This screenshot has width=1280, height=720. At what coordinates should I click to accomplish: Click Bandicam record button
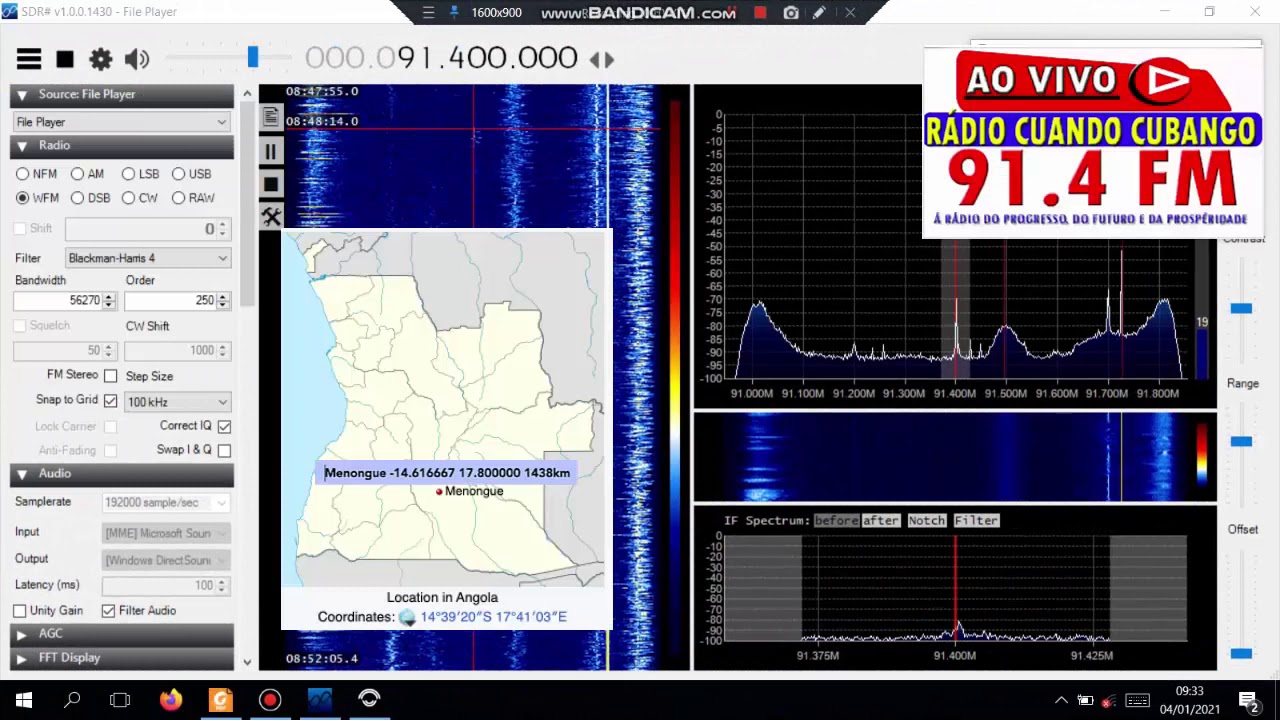760,13
